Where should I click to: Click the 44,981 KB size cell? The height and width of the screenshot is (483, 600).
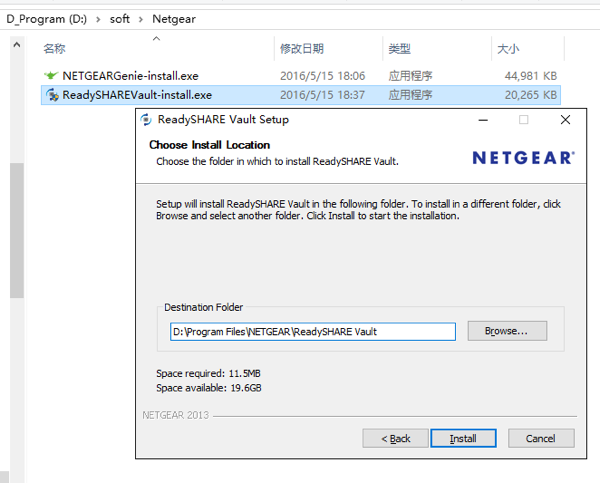pyautogui.click(x=531, y=76)
